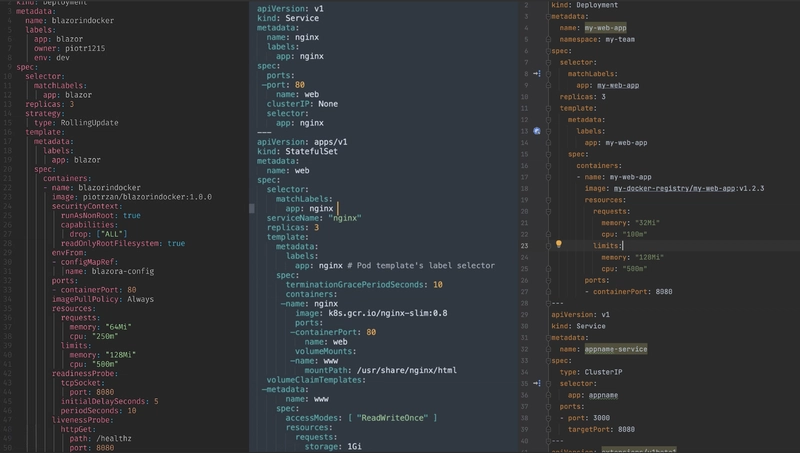
Task: Click 'clusterIP: None' in middle editor
Action: tap(302, 104)
